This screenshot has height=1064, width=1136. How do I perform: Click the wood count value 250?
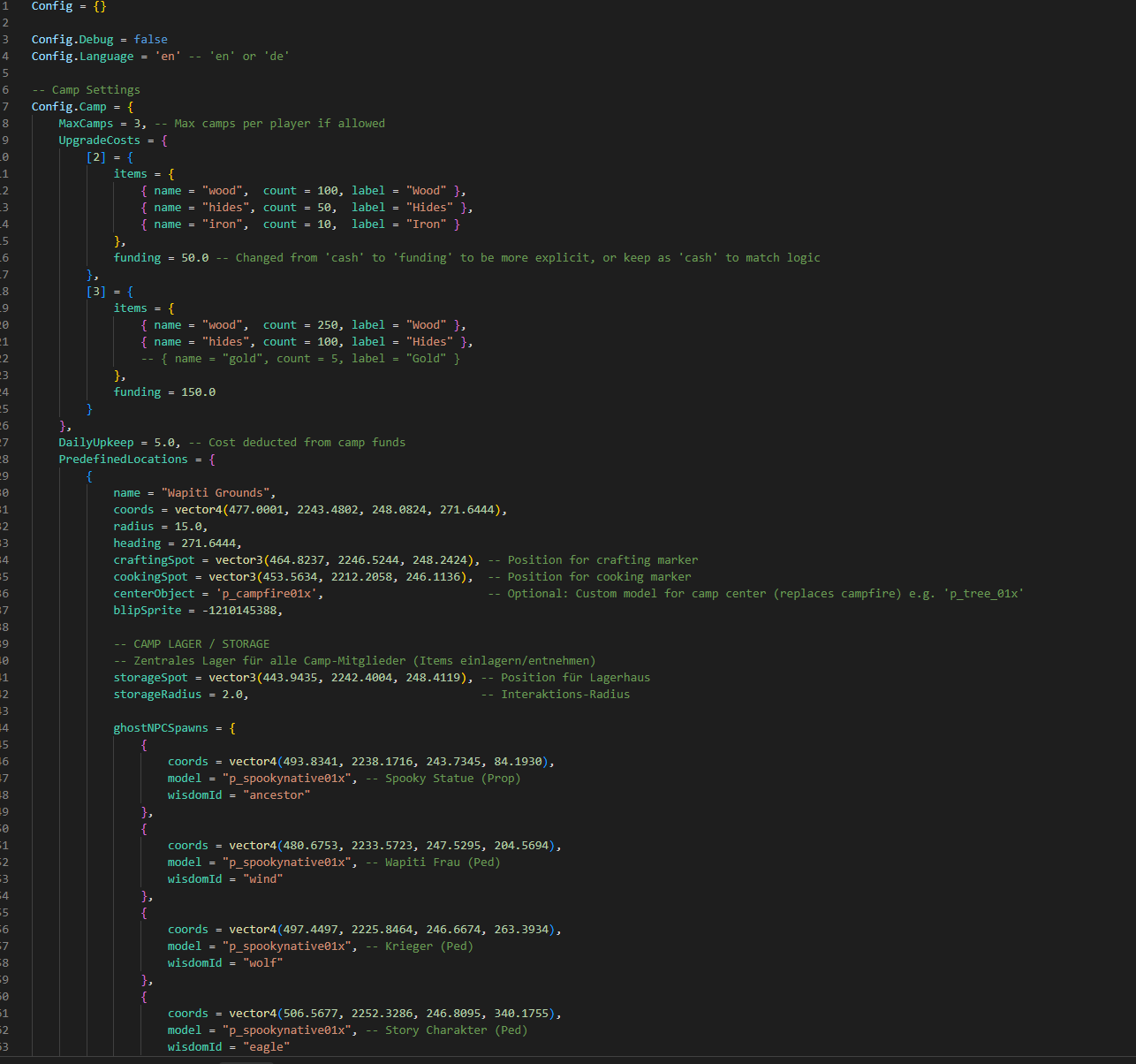(x=327, y=325)
